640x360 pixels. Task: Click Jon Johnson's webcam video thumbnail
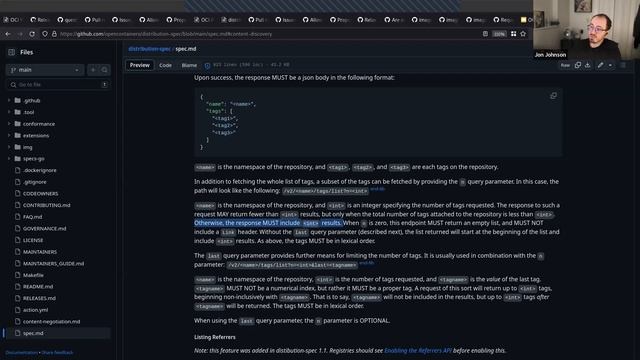[x=587, y=29]
